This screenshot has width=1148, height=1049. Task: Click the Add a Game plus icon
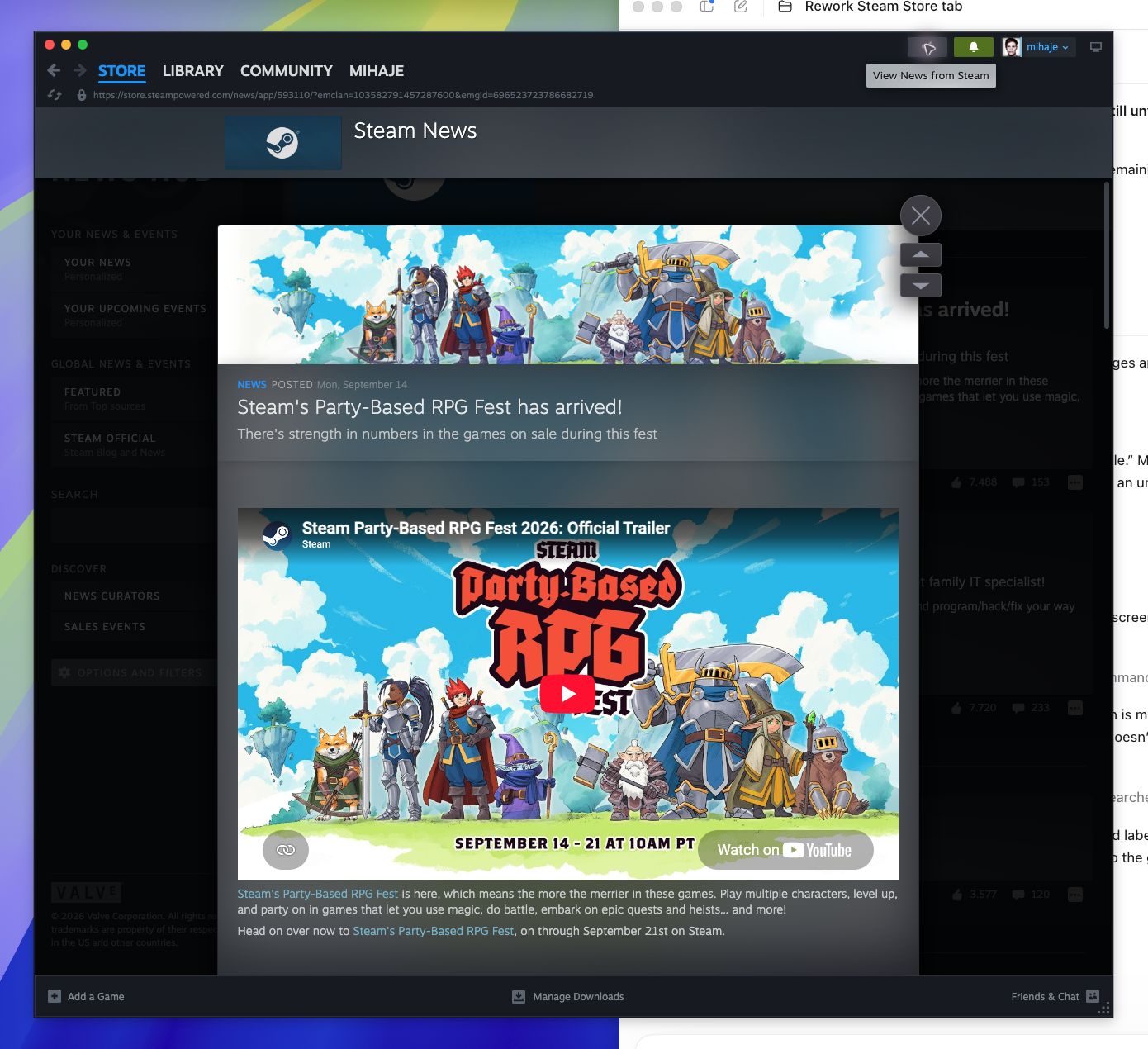click(55, 996)
